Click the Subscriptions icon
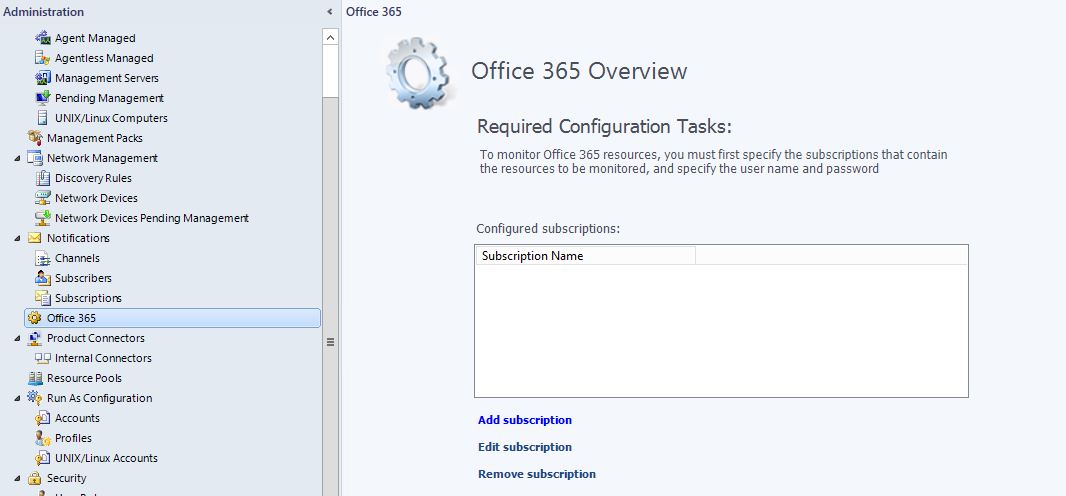Screen dimensions: 1066x496 (43, 298)
